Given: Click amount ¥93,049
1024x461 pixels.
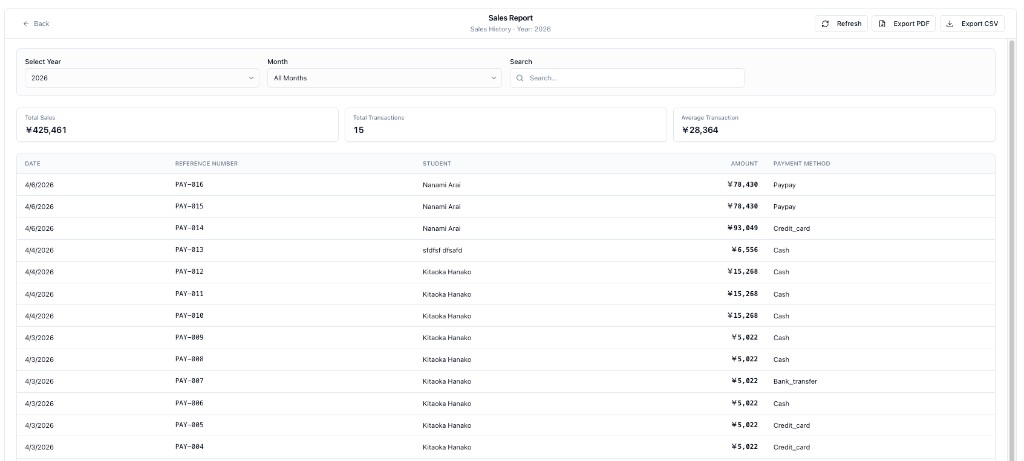Looking at the screenshot, I should (x=743, y=228).
